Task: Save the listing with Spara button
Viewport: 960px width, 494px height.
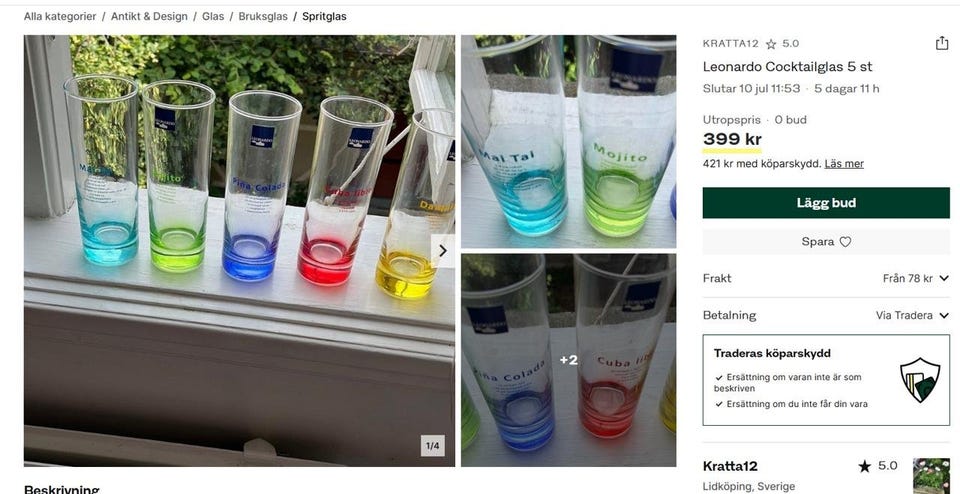Action: click(826, 242)
